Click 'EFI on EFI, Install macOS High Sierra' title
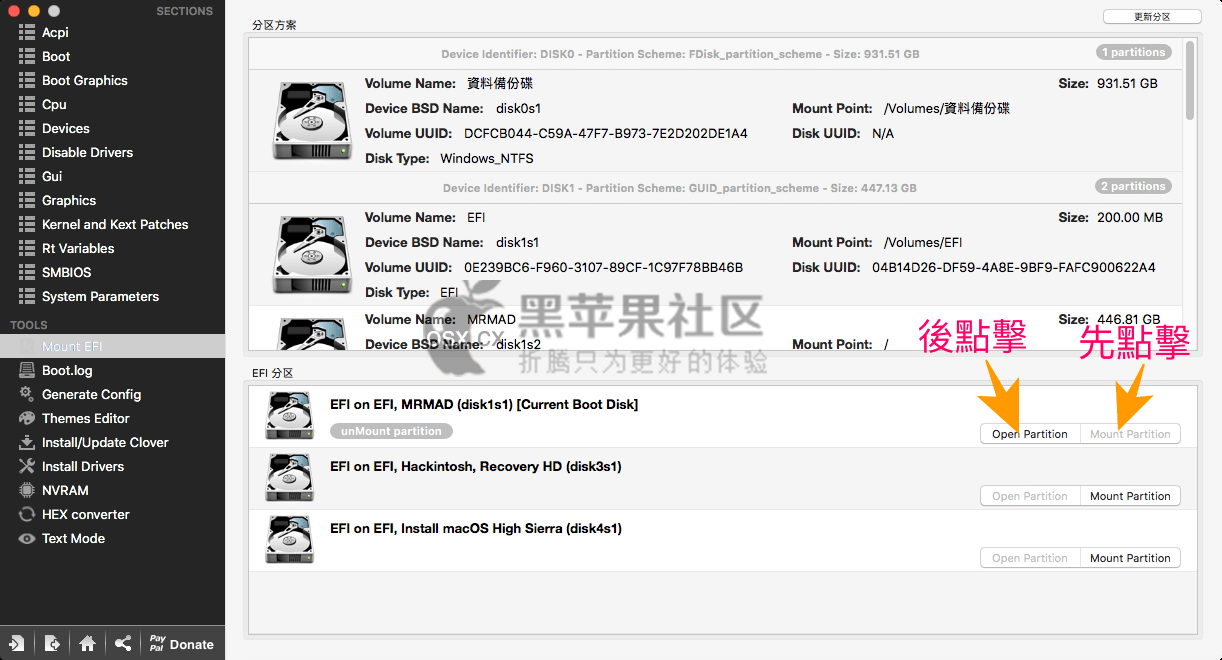Viewport: 1222px width, 660px height. tap(476, 528)
